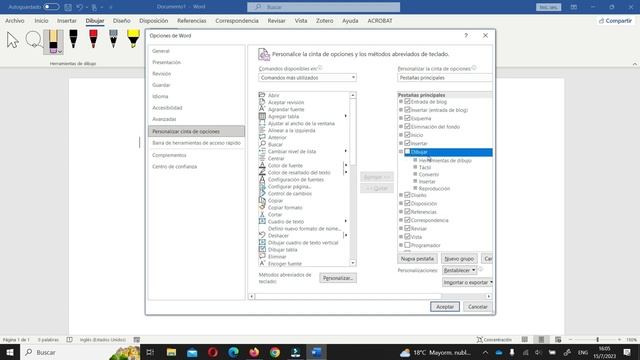Toggle Autoguardado switch
This screenshot has width=640, height=360.
coord(51,7)
